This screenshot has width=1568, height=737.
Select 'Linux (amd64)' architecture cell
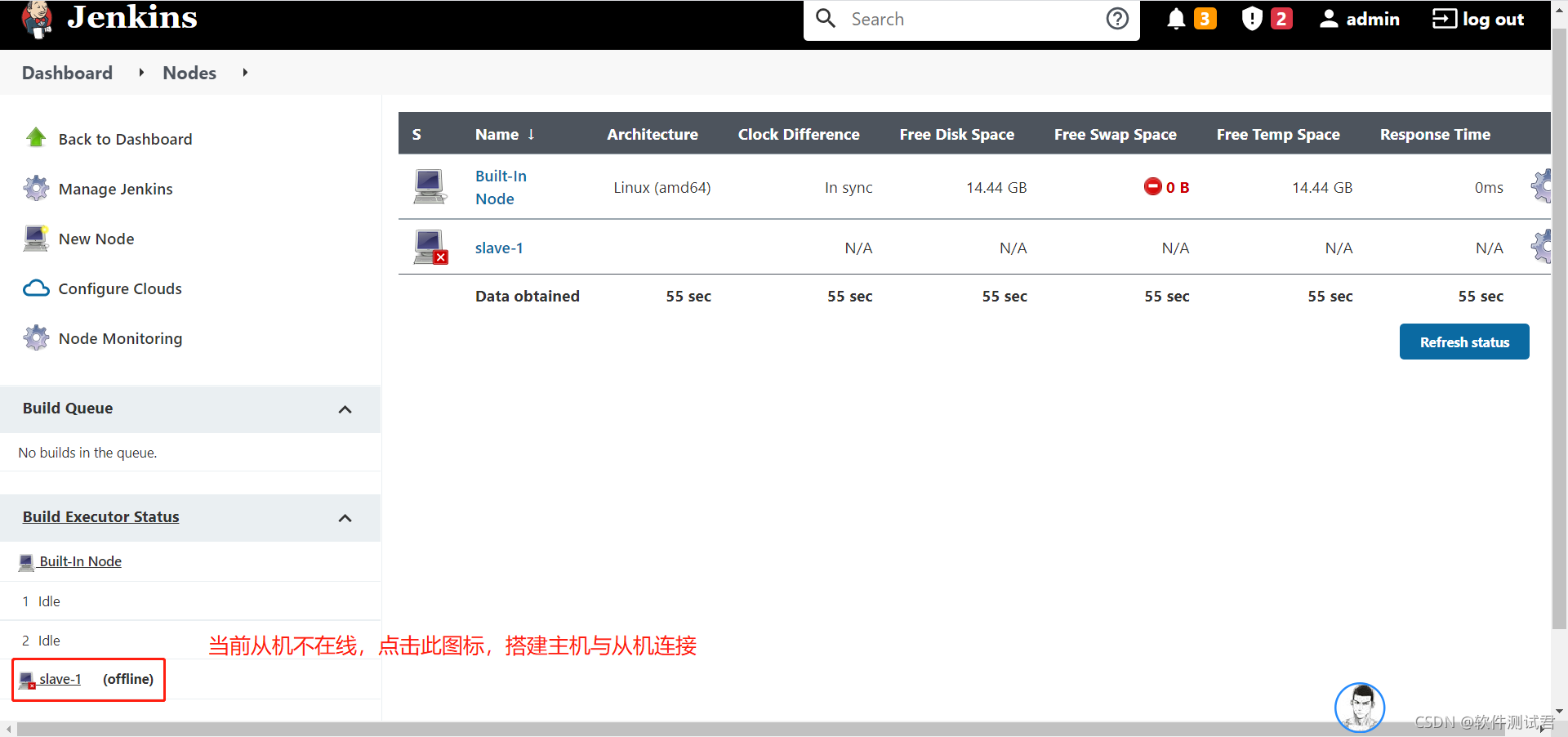[x=661, y=187]
